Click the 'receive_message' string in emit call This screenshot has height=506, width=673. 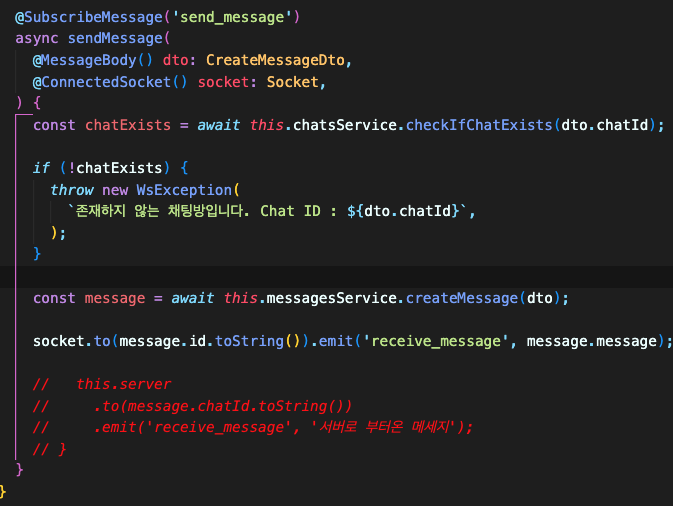point(436,341)
